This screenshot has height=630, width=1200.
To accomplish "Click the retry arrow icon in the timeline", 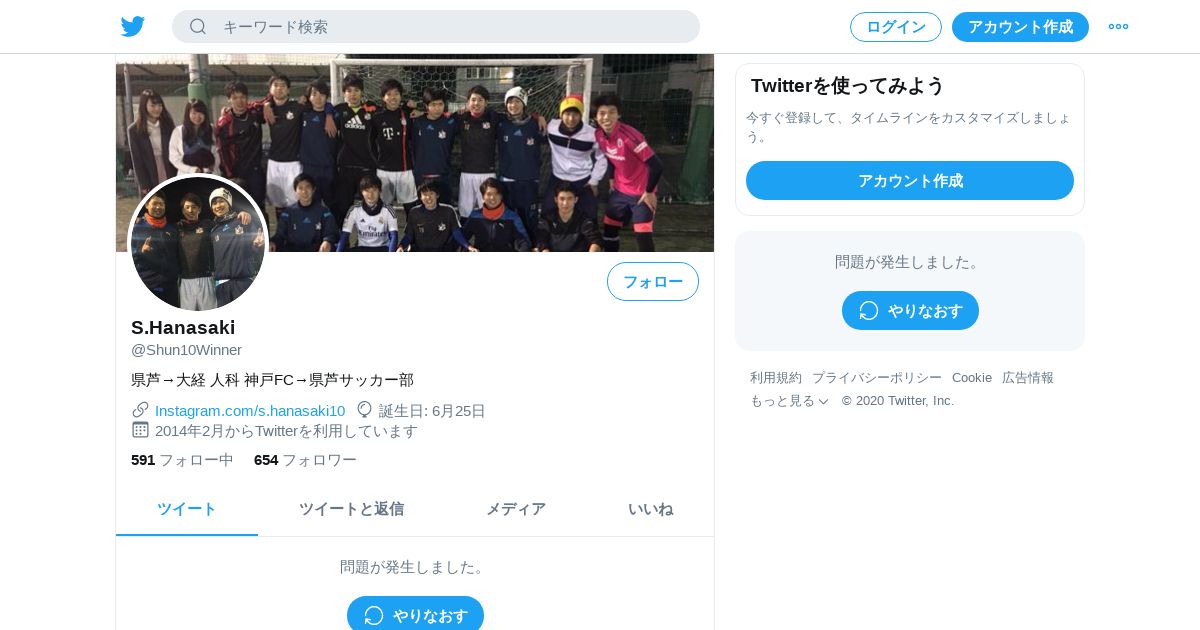I will (374, 615).
